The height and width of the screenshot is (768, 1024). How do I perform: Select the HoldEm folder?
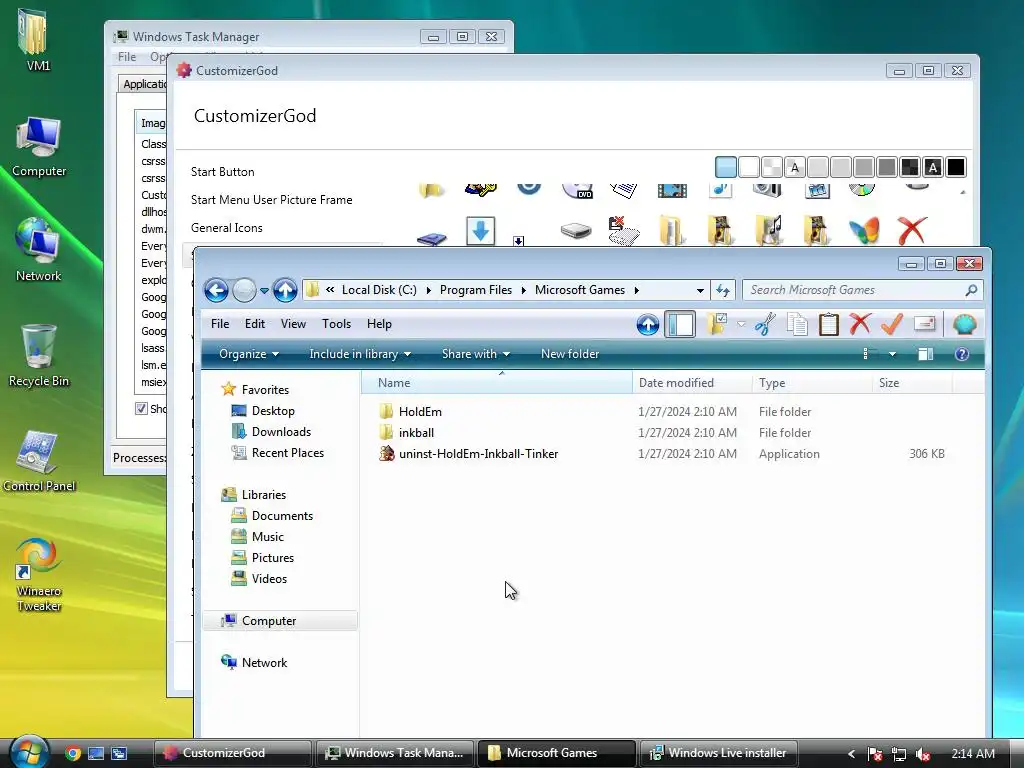420,411
